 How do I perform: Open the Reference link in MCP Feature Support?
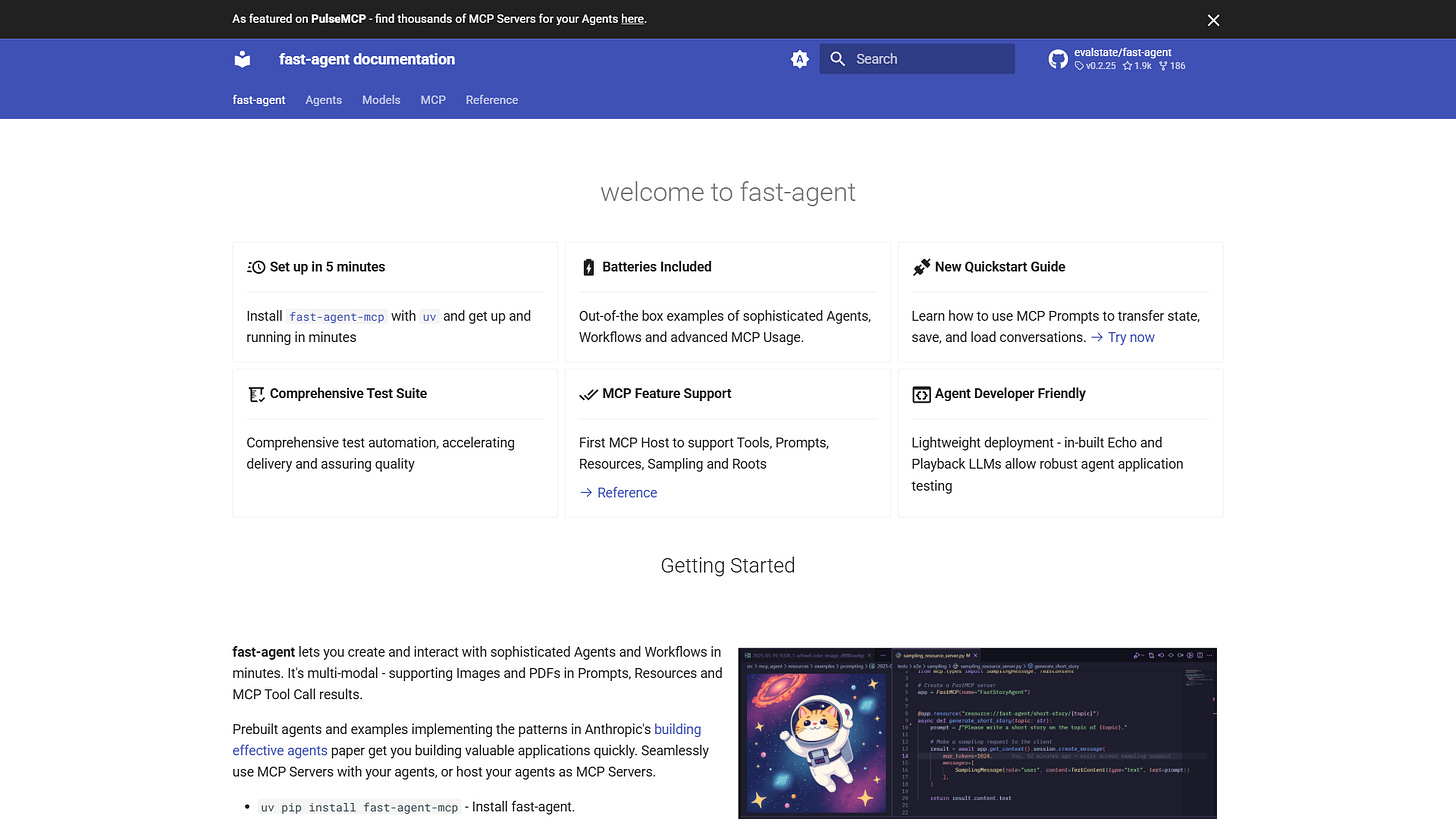coord(618,493)
